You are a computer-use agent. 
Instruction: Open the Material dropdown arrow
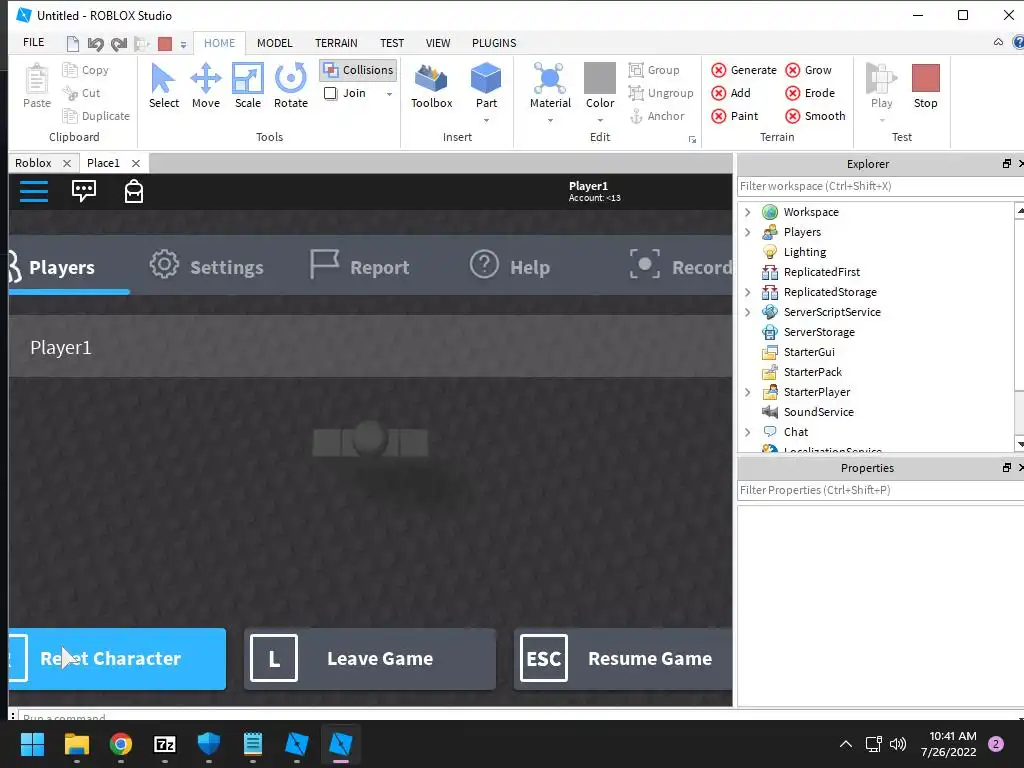point(551,121)
